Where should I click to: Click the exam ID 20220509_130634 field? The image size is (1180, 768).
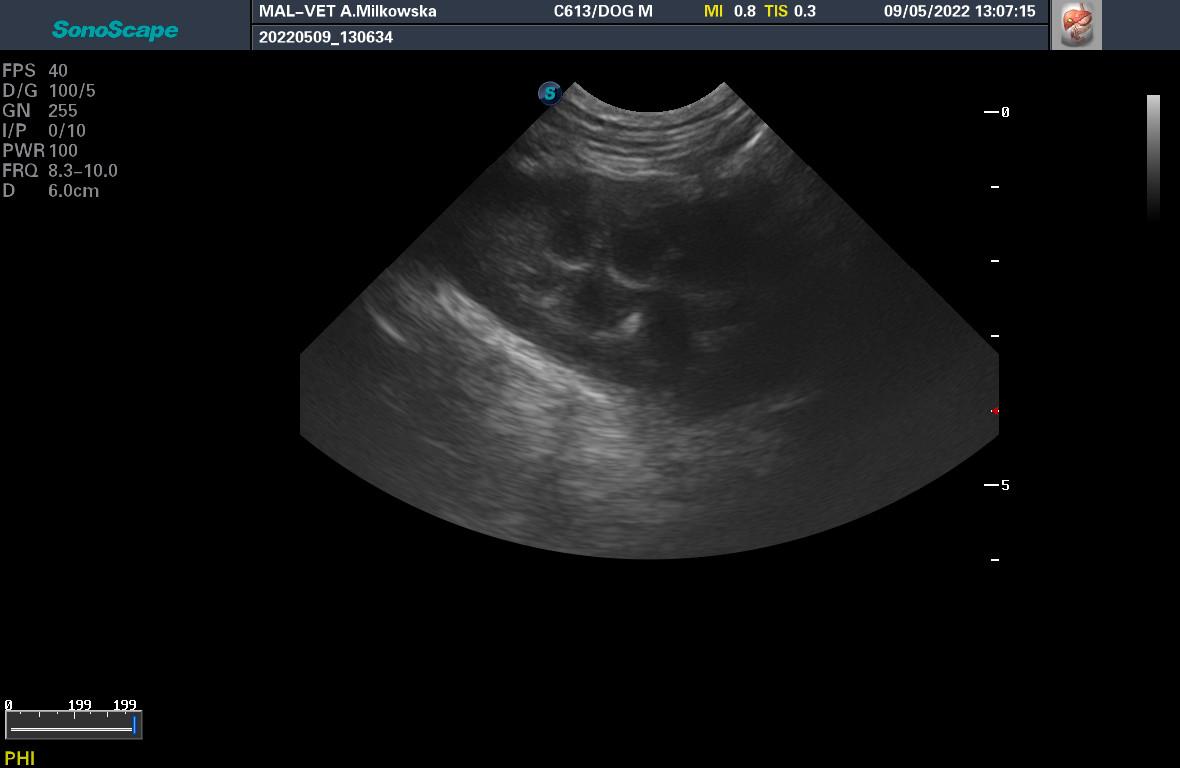tap(326, 38)
